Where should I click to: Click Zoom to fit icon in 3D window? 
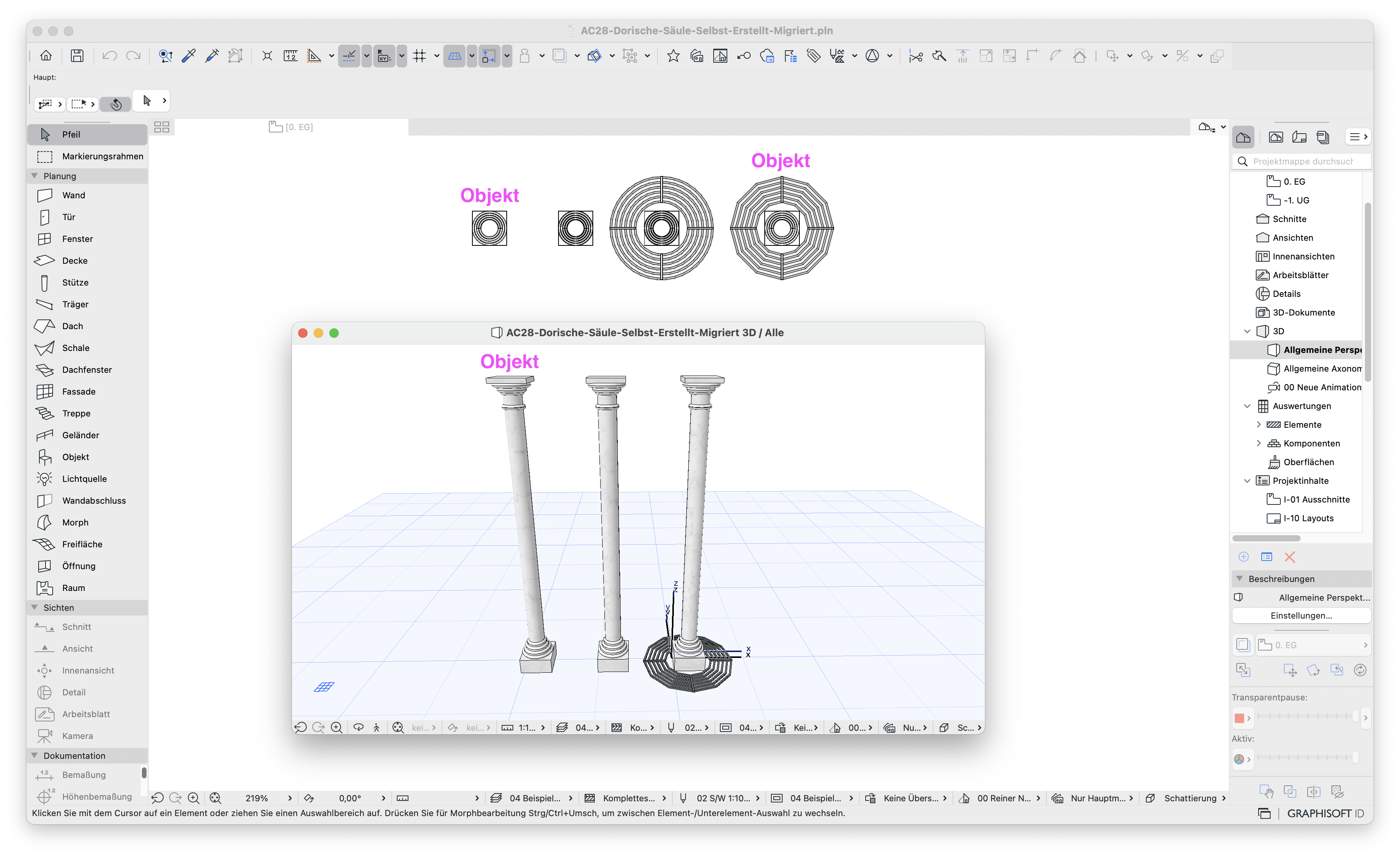pyautogui.click(x=398, y=728)
